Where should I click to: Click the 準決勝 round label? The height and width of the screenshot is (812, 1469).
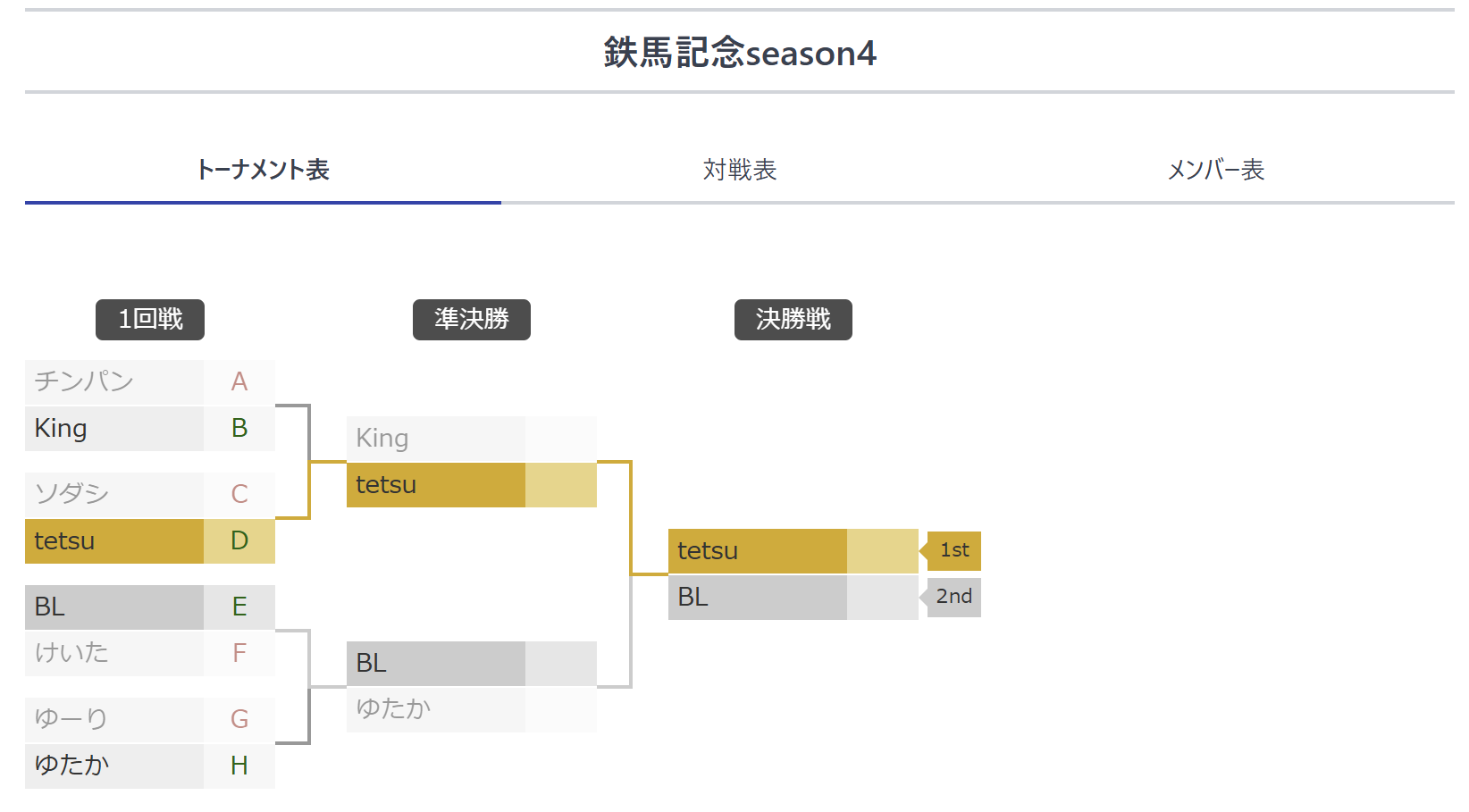pyautogui.click(x=471, y=320)
